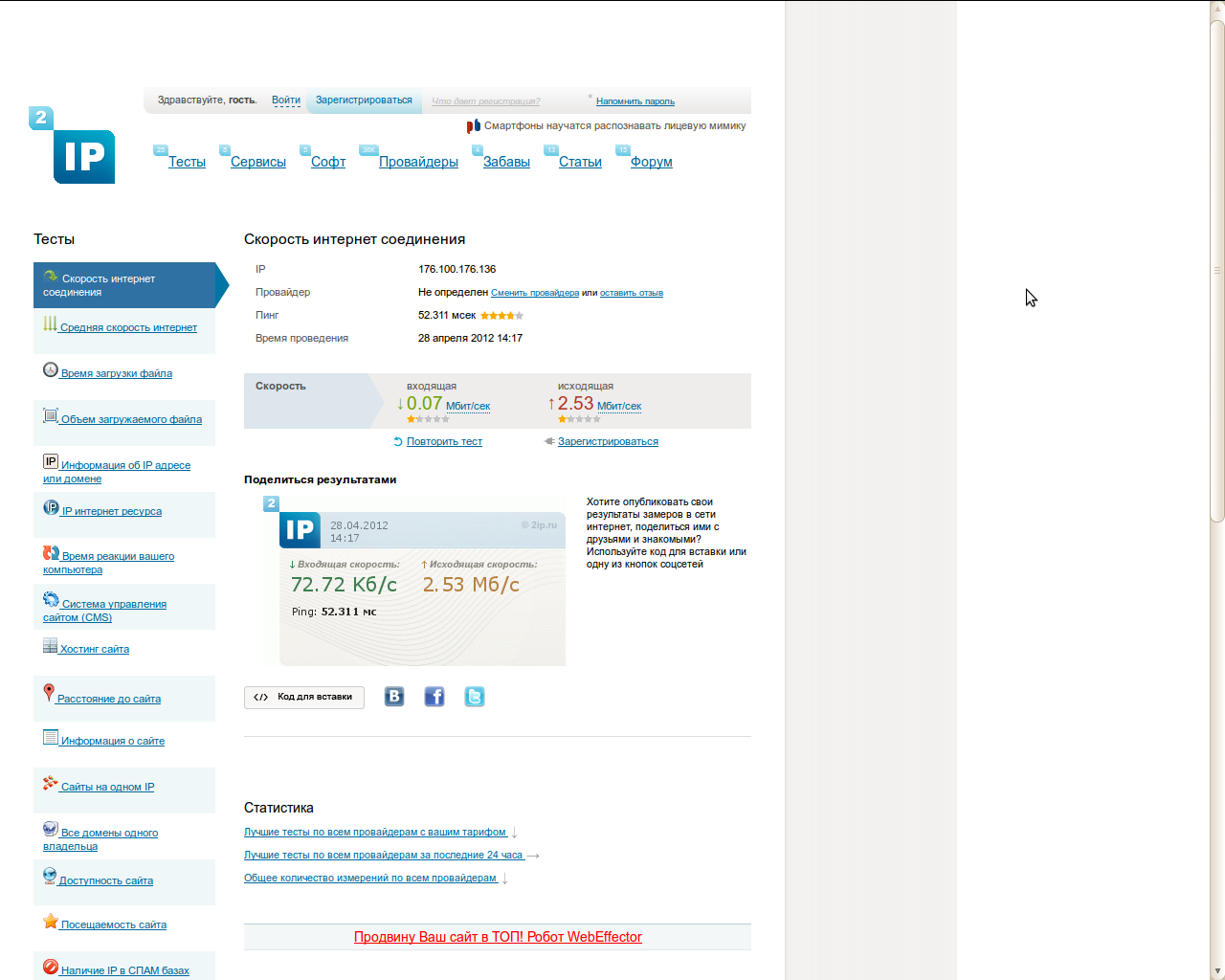Open the Статьи menu
This screenshot has width=1225, height=980.
(580, 162)
